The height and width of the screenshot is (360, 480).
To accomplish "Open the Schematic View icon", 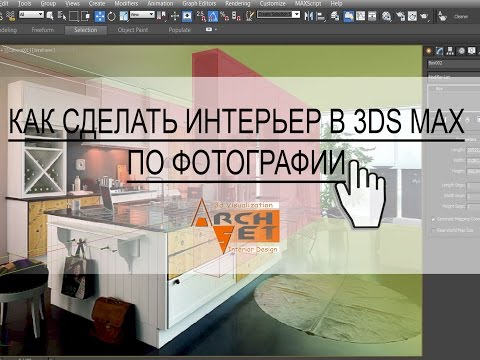I will pos(372,16).
